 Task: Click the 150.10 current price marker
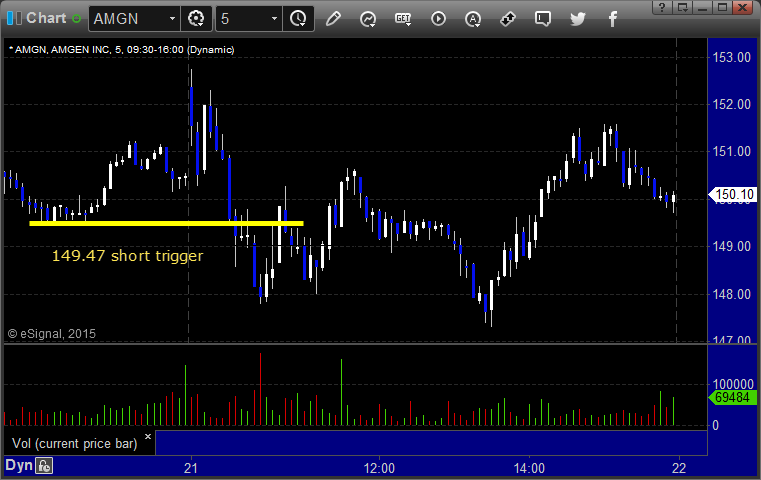point(734,195)
